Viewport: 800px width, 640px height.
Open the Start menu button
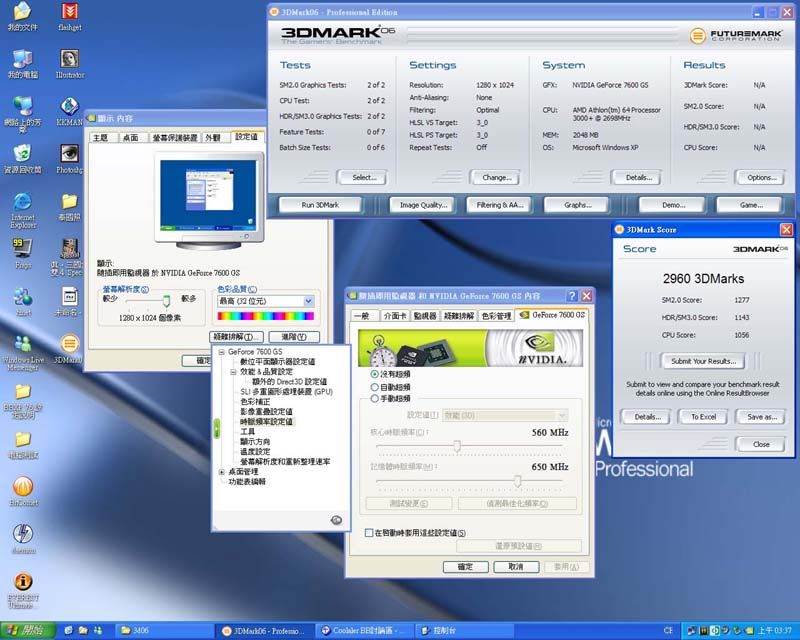click(27, 630)
